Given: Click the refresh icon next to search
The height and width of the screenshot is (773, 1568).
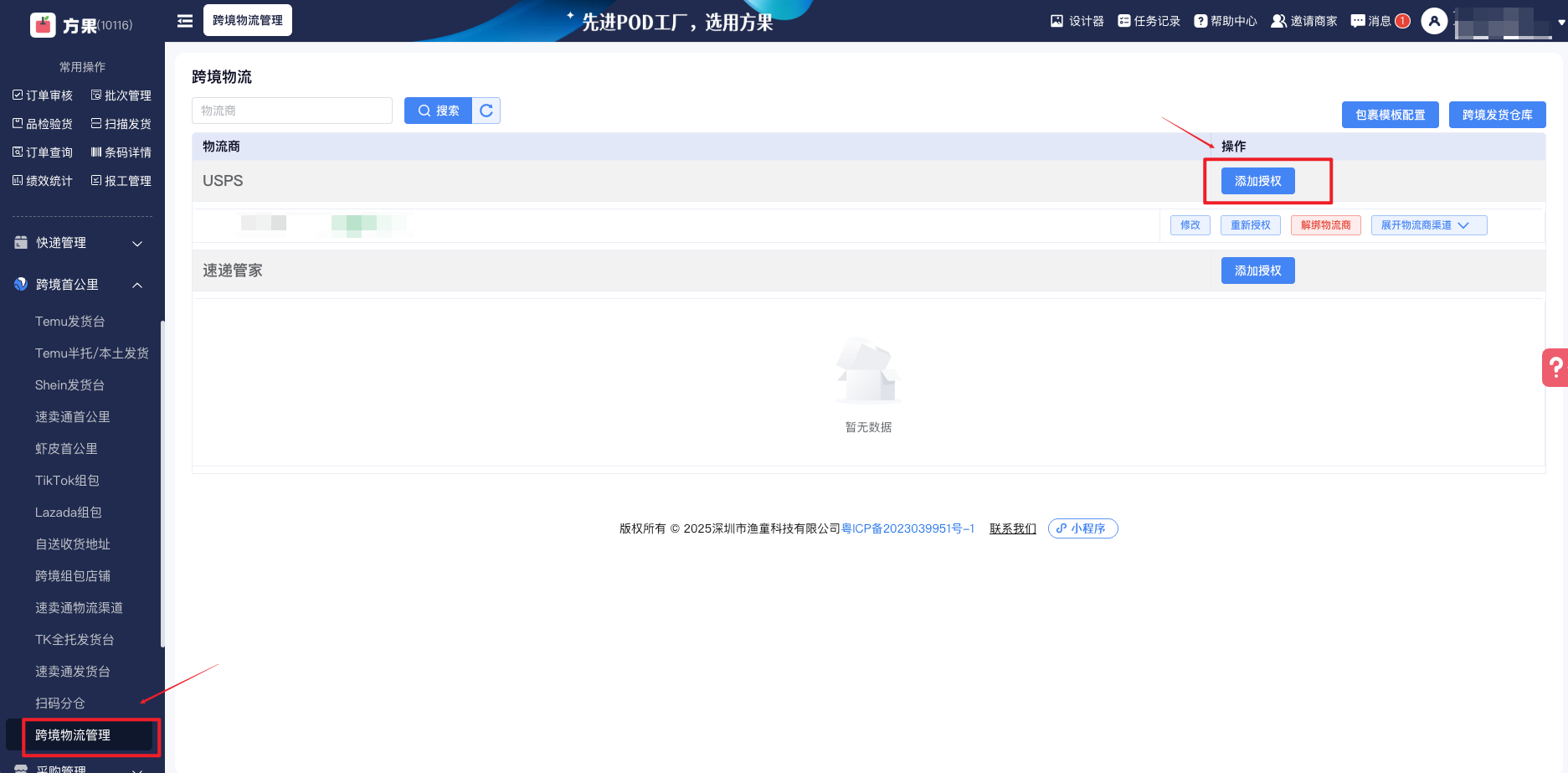Looking at the screenshot, I should (486, 111).
